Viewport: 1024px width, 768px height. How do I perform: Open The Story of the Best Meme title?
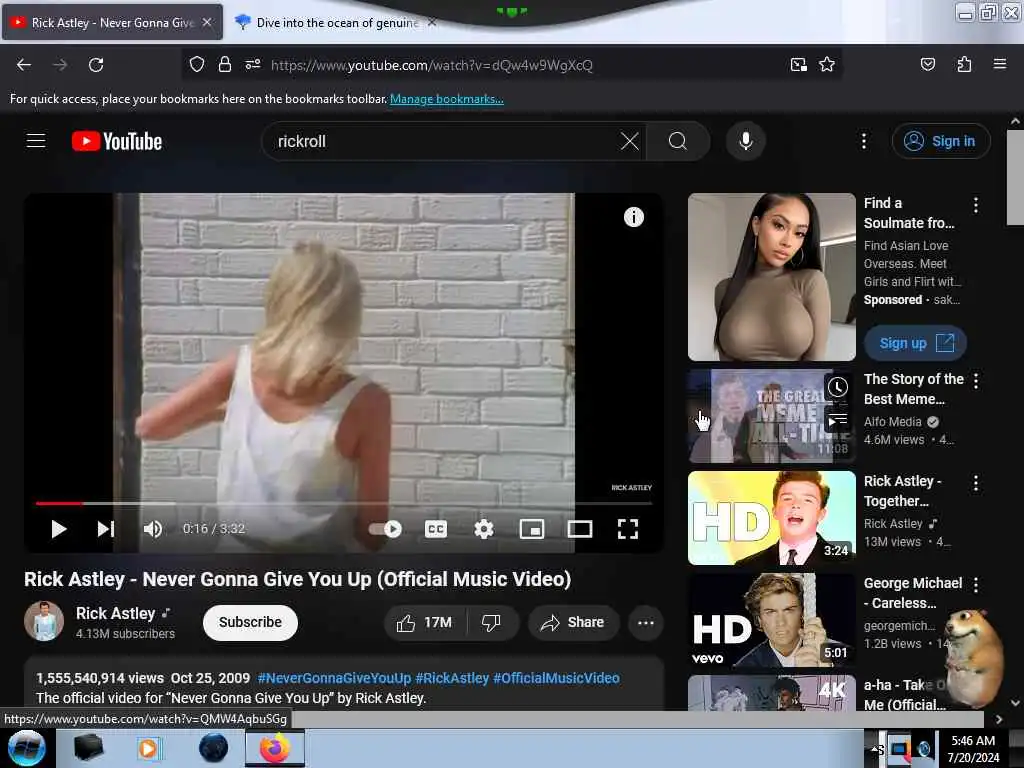point(914,389)
